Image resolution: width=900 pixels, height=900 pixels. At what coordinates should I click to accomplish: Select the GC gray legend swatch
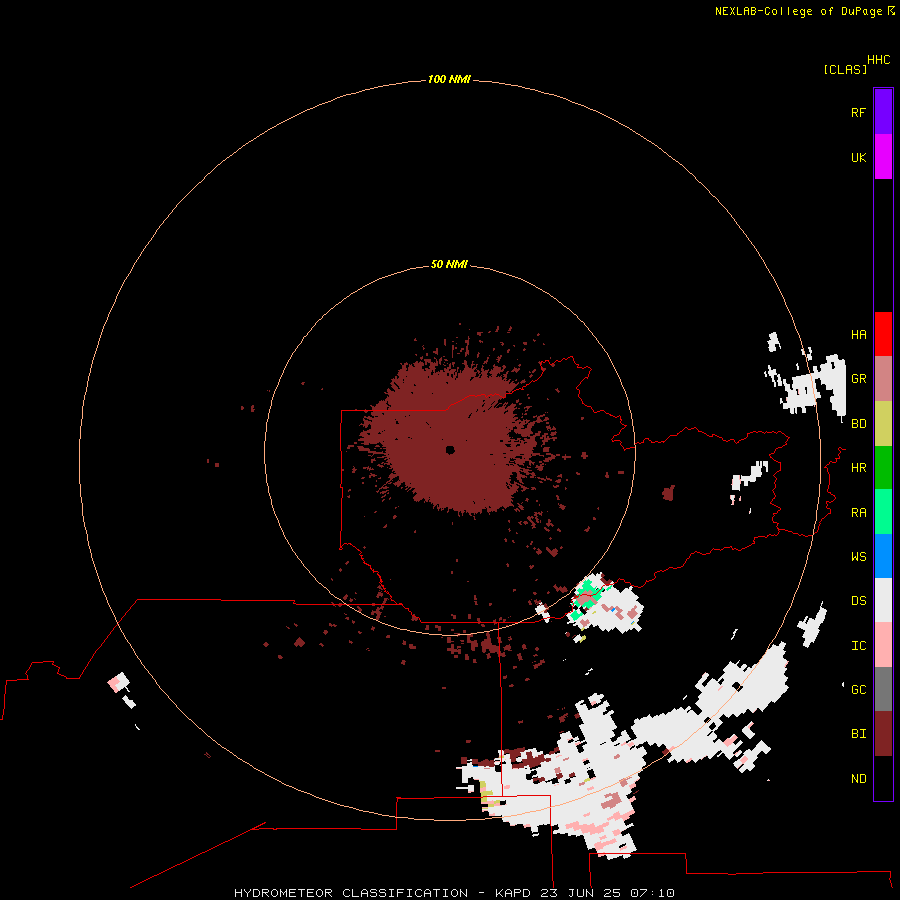point(883,689)
